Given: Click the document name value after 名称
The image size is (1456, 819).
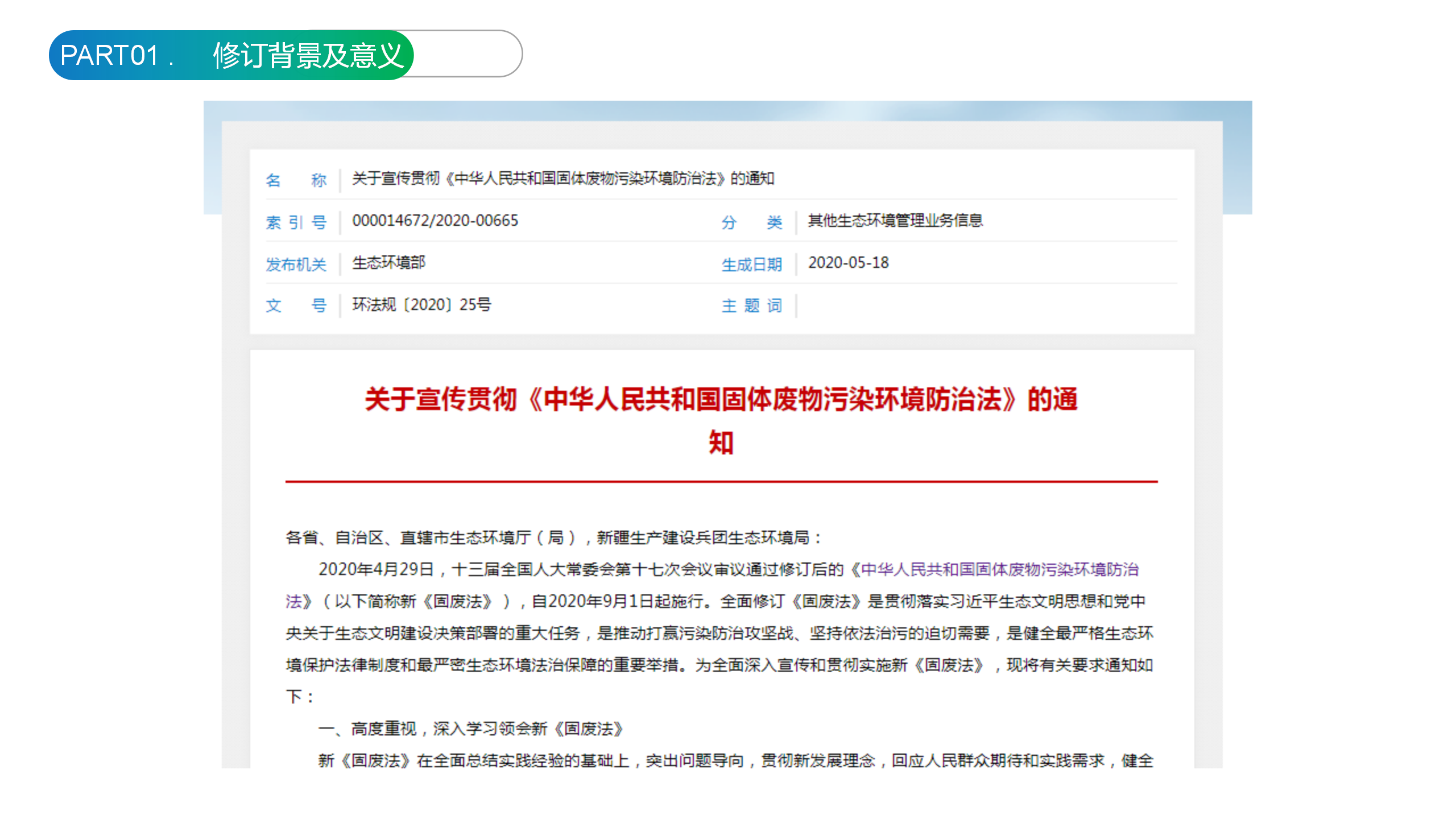Looking at the screenshot, I should point(562,179).
